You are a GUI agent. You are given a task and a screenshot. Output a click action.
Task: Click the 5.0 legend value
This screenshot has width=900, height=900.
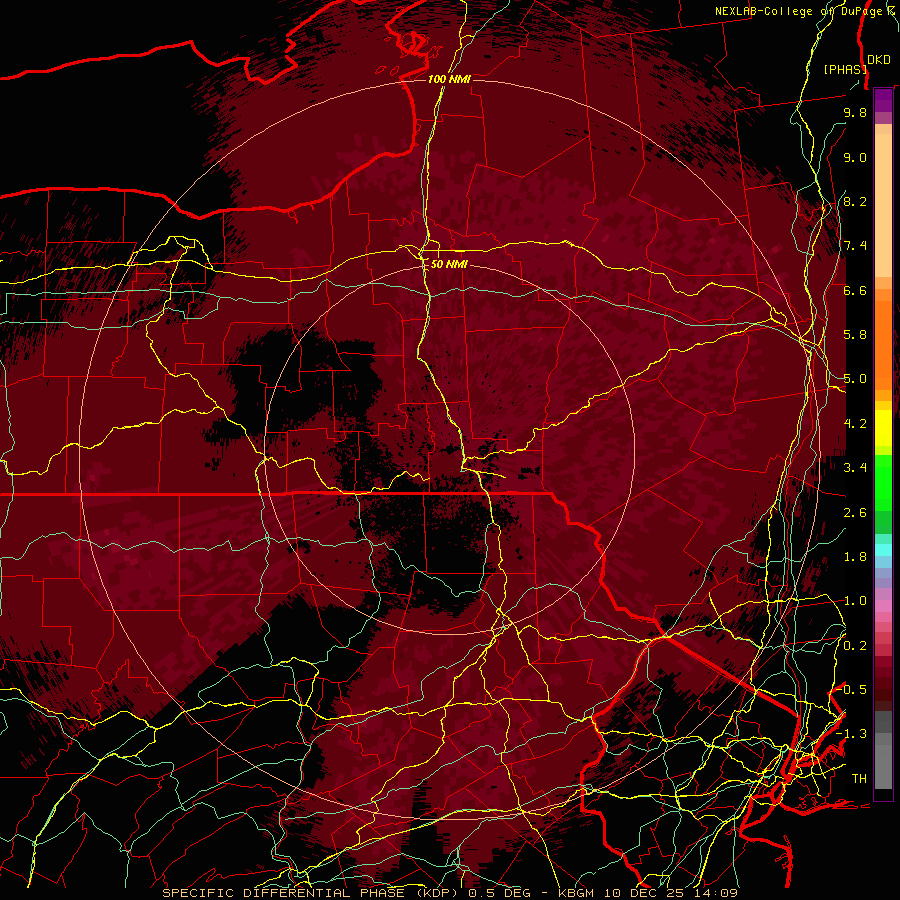pos(855,379)
